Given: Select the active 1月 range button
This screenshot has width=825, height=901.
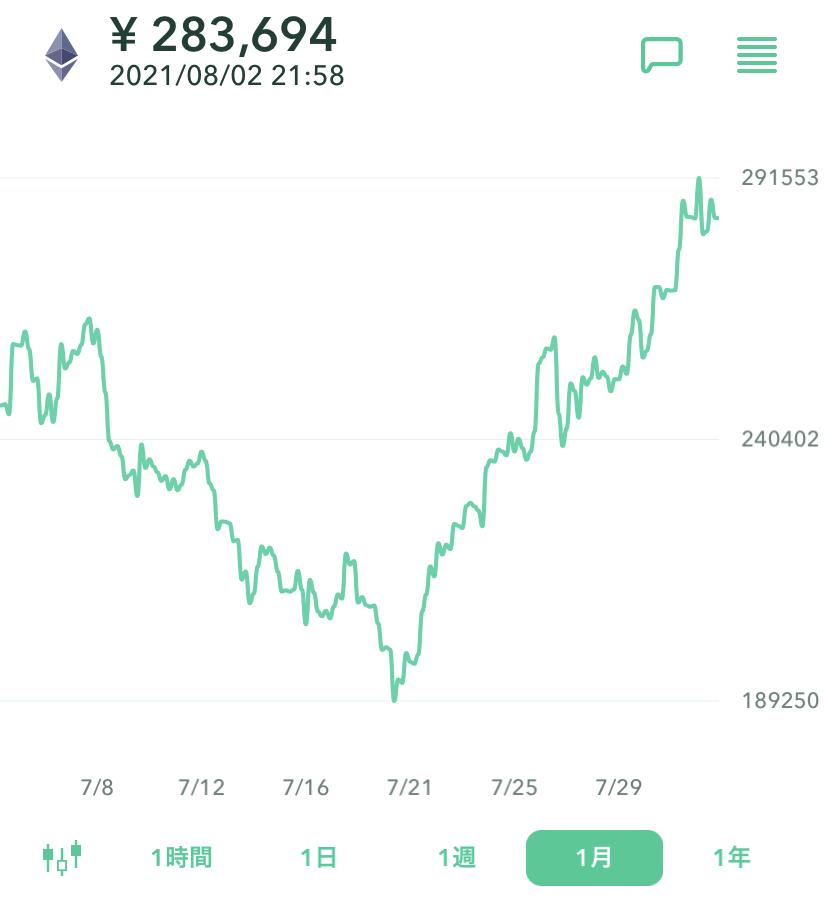Looking at the screenshot, I should [594, 857].
